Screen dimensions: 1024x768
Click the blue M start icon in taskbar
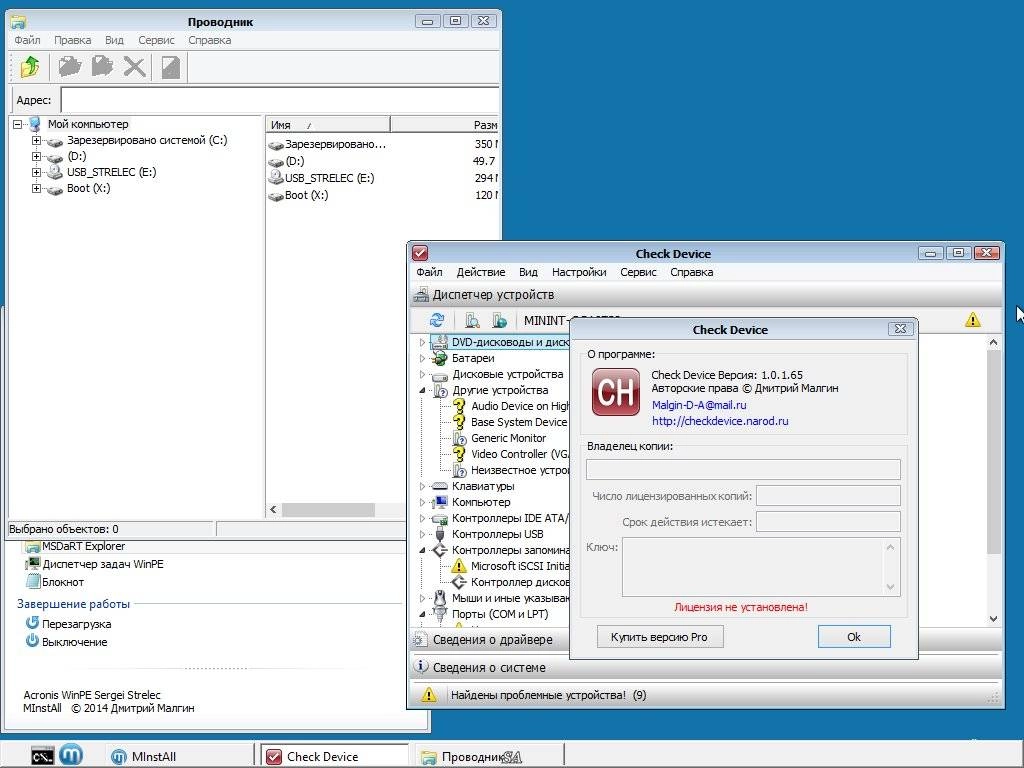pyautogui.click(x=71, y=755)
